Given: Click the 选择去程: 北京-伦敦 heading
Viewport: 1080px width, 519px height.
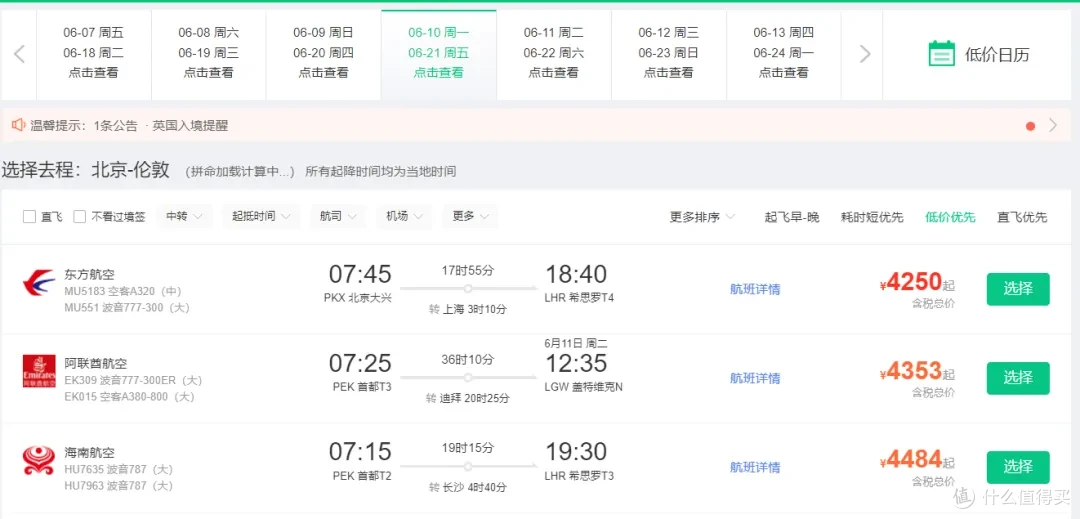Looking at the screenshot, I should [x=85, y=170].
